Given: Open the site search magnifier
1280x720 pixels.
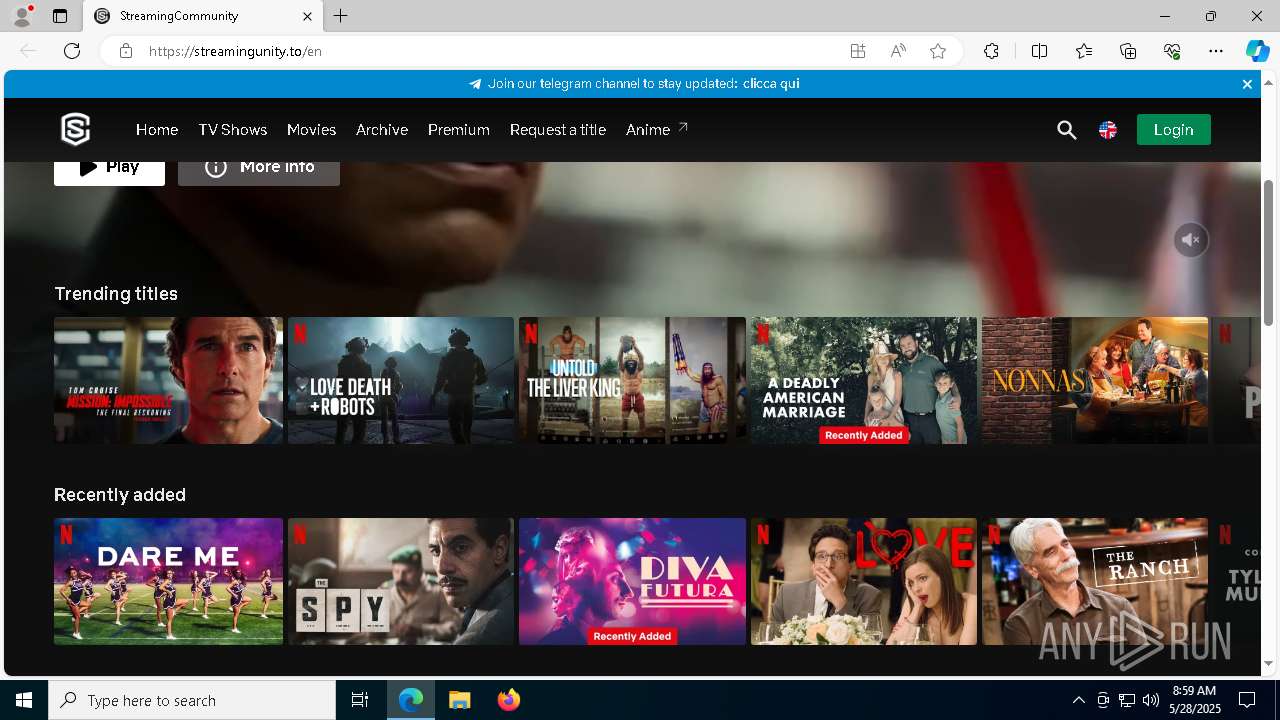Looking at the screenshot, I should [1067, 130].
